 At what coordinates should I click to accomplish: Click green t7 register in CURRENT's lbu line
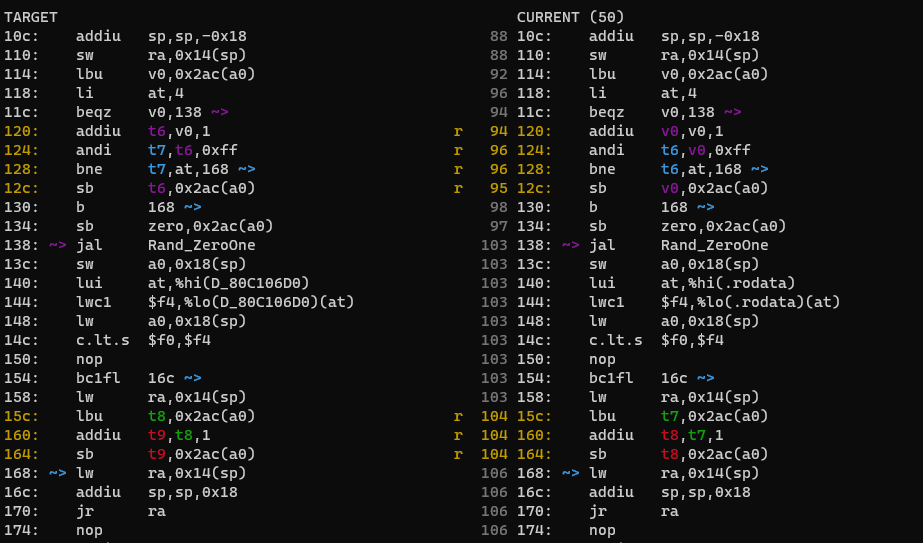coord(669,416)
